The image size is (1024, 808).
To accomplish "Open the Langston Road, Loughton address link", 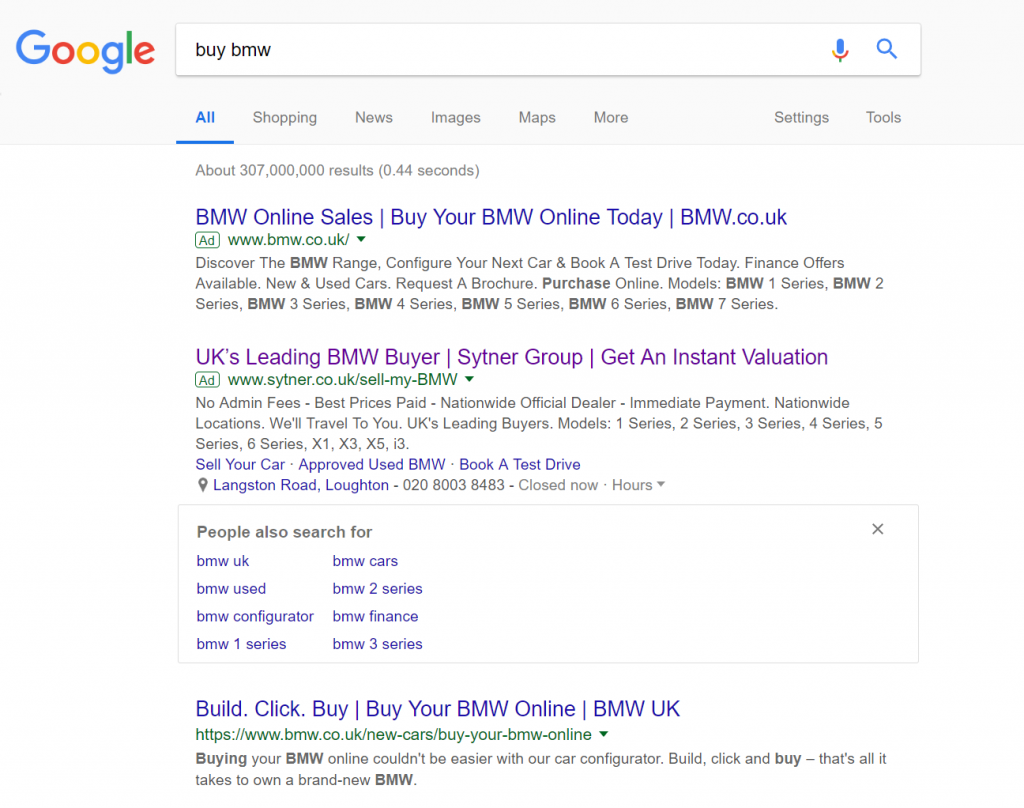I will pos(300,485).
